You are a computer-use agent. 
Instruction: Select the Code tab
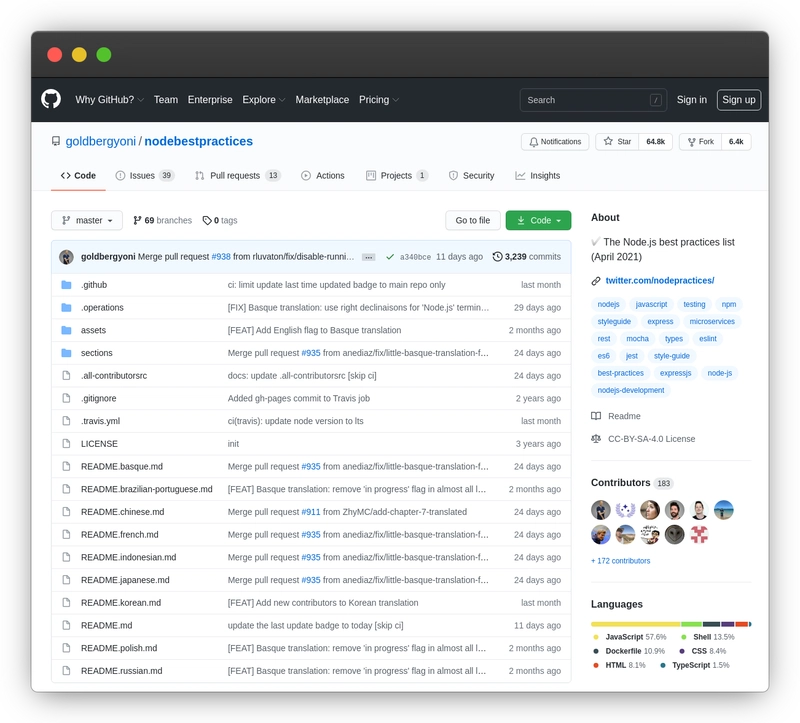click(x=78, y=176)
